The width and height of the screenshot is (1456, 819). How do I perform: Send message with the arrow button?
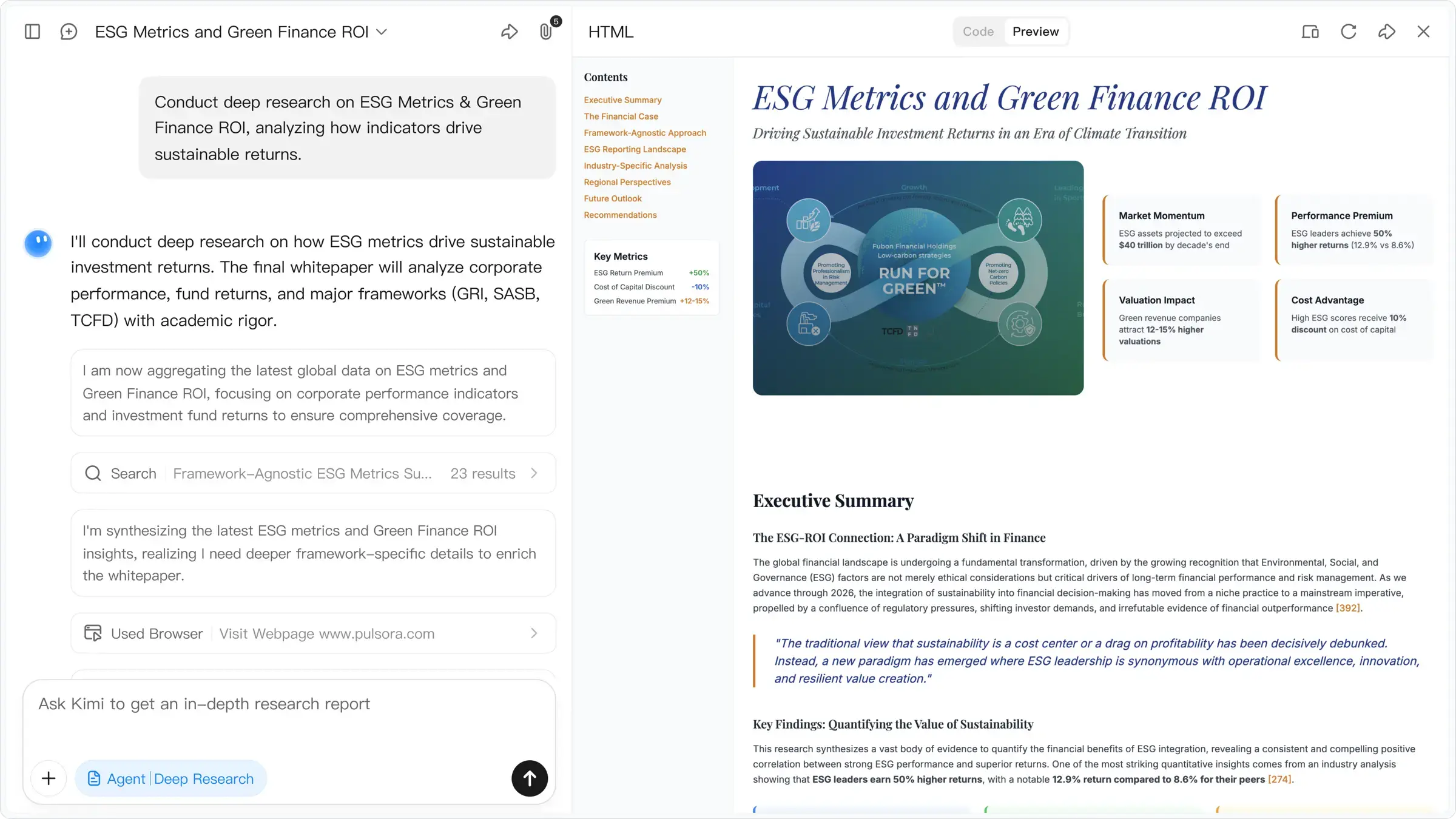pos(529,778)
